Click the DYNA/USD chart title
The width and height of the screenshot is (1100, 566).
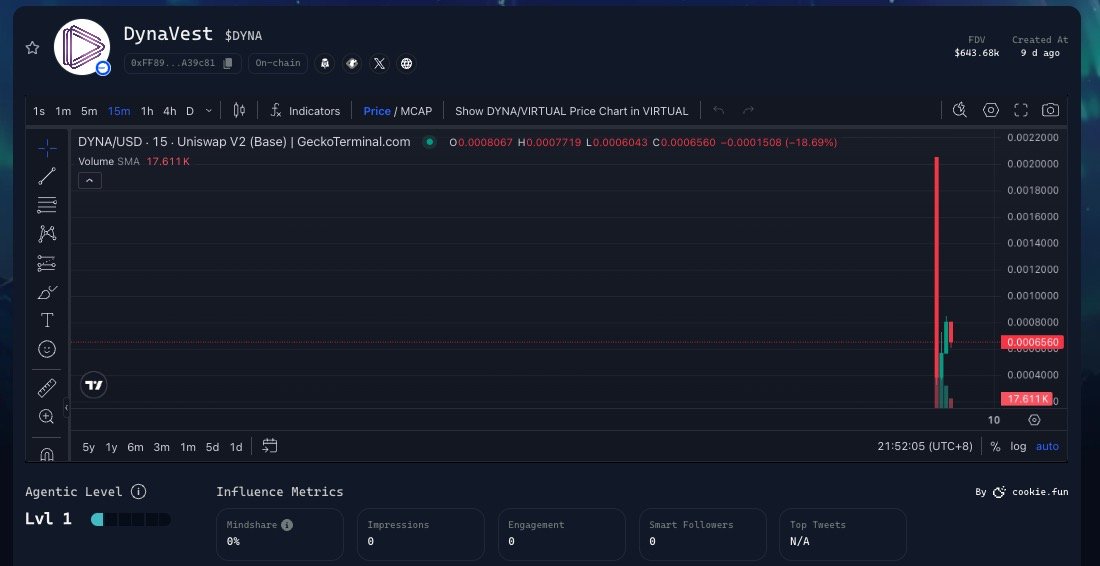pos(244,142)
